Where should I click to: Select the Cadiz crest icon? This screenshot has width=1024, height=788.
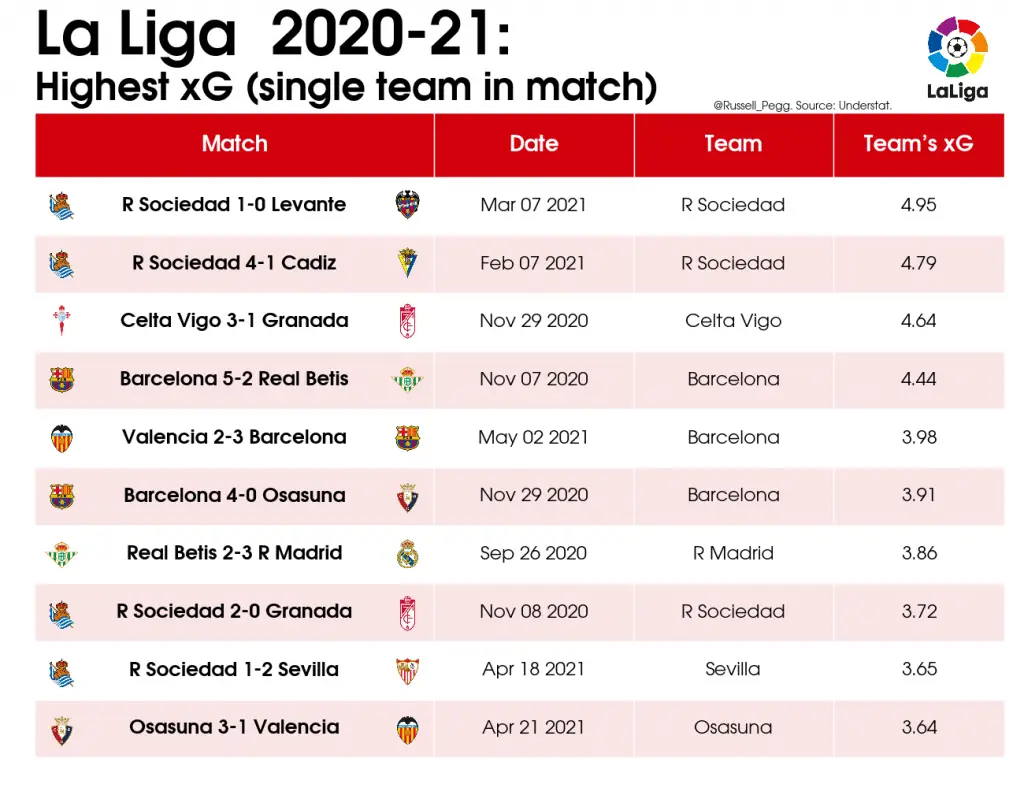408,262
